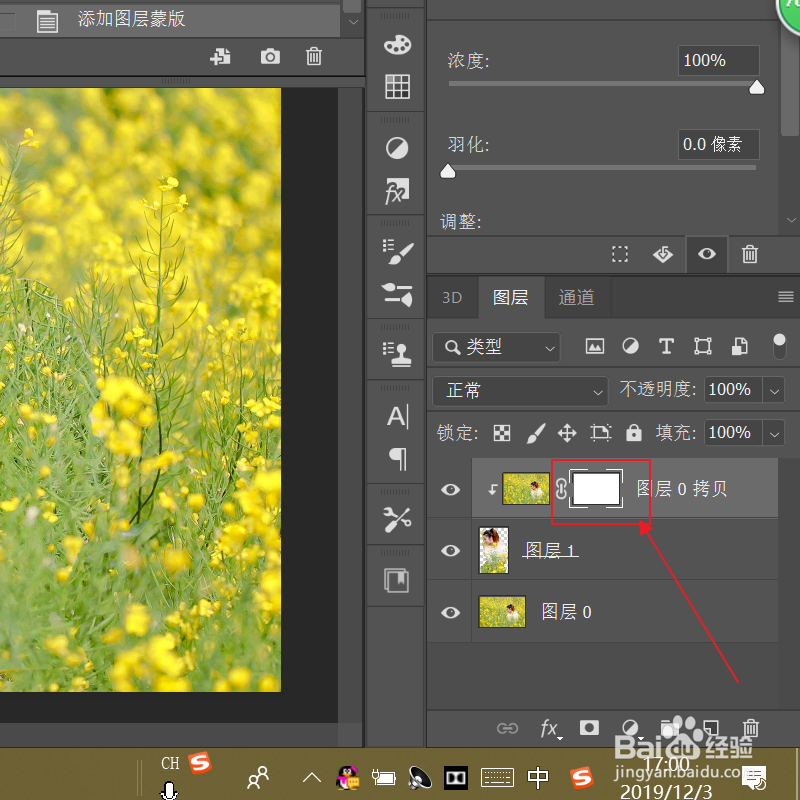Delete current history state trash icon
The image size is (800, 800).
coord(314,56)
